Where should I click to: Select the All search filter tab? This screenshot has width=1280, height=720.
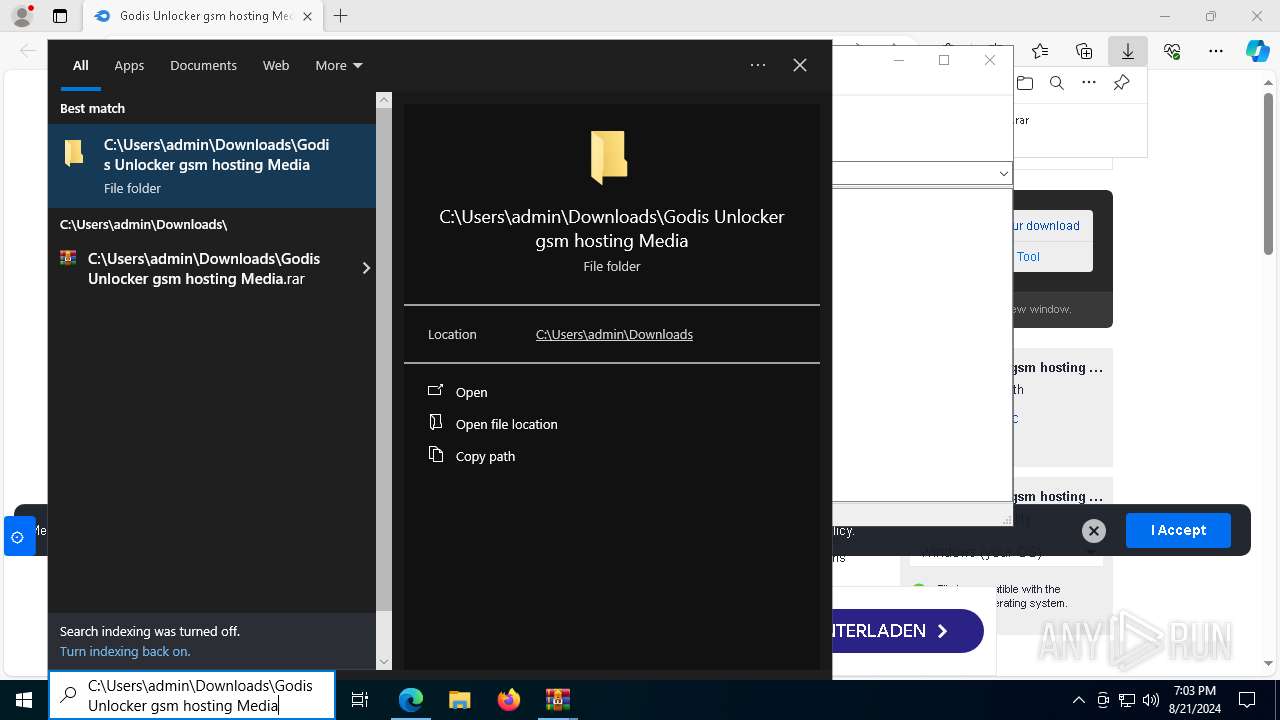coord(81,65)
